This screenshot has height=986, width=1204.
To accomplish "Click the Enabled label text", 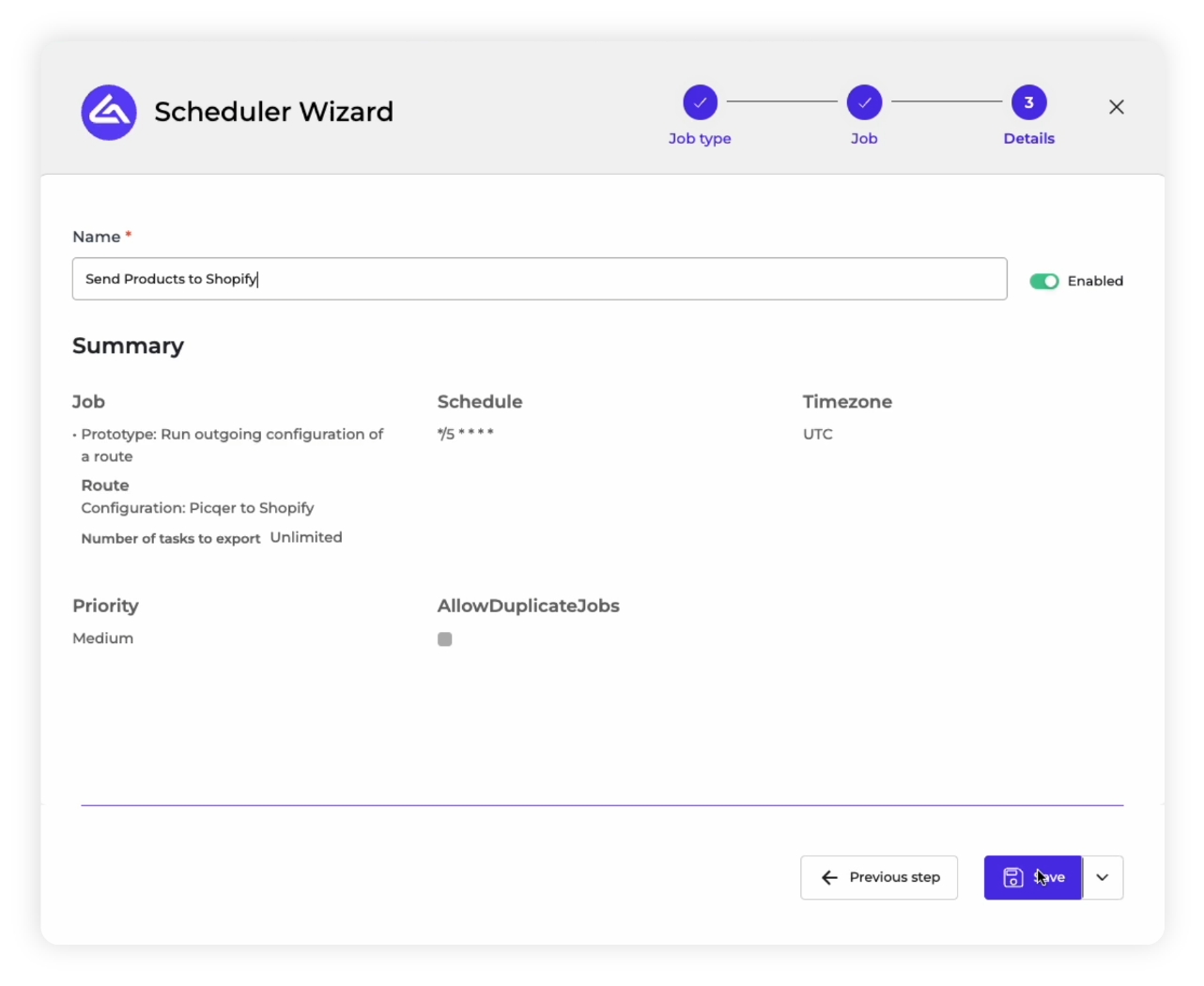I will [x=1095, y=281].
